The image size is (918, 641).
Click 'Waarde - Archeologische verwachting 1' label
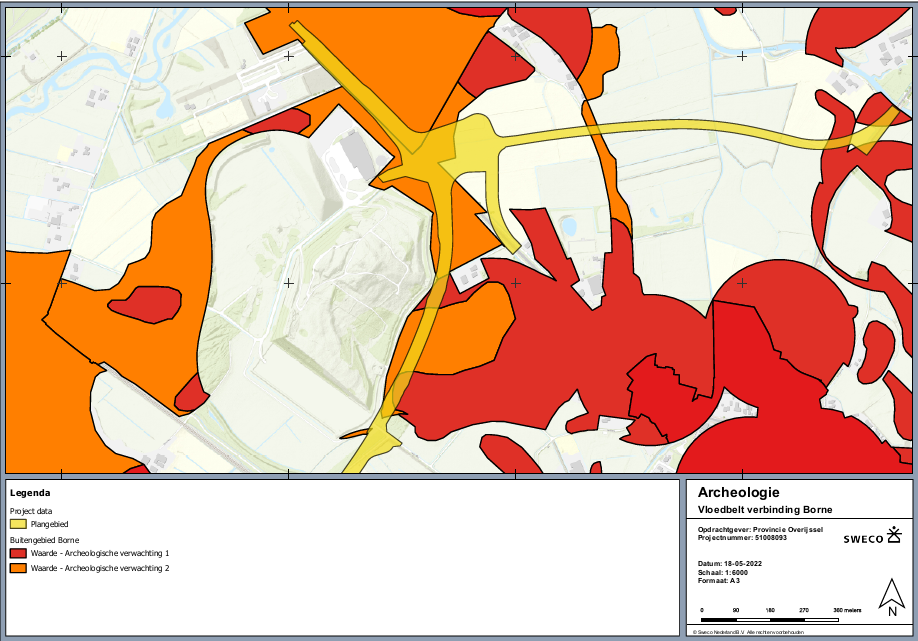click(x=100, y=553)
